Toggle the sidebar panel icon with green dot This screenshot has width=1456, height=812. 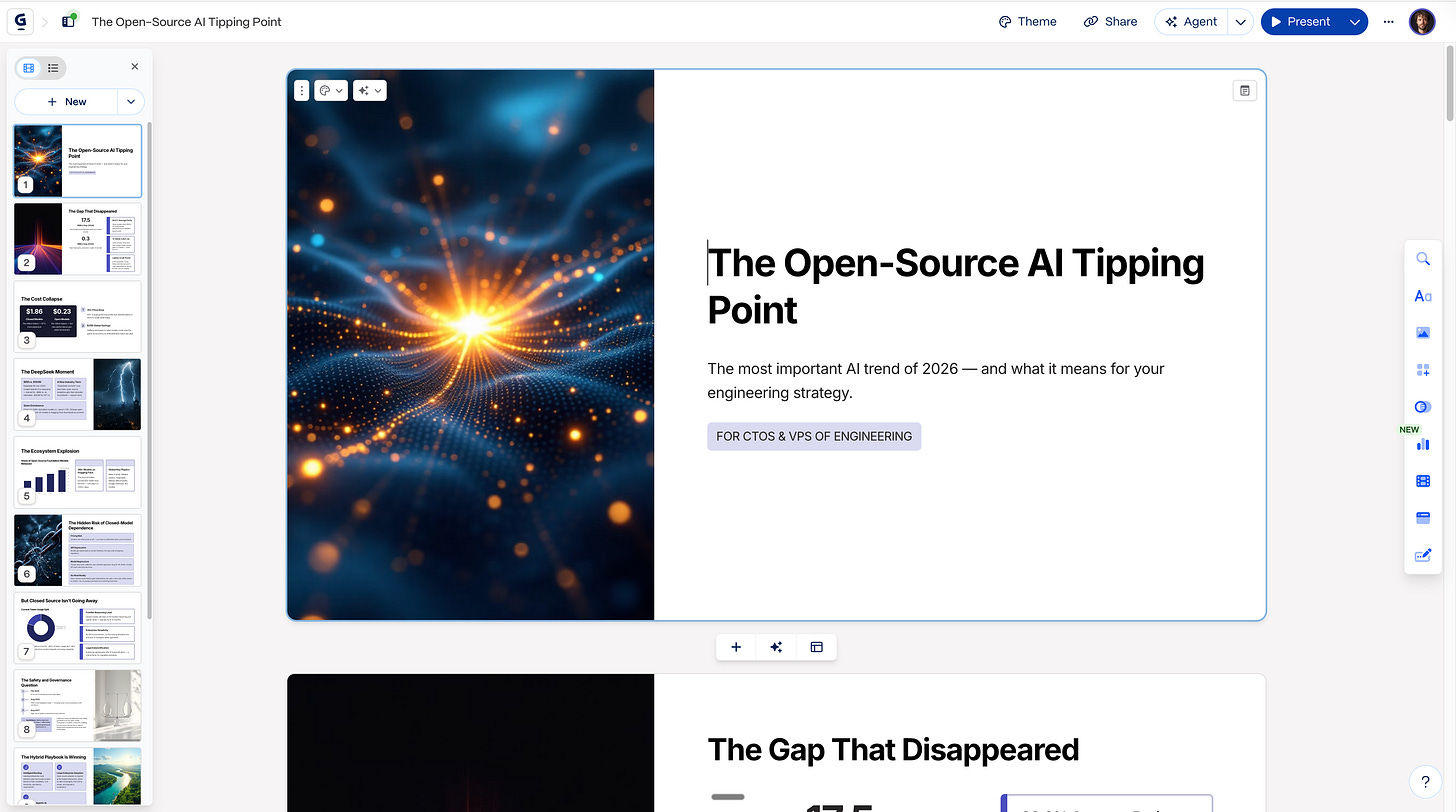(x=69, y=21)
